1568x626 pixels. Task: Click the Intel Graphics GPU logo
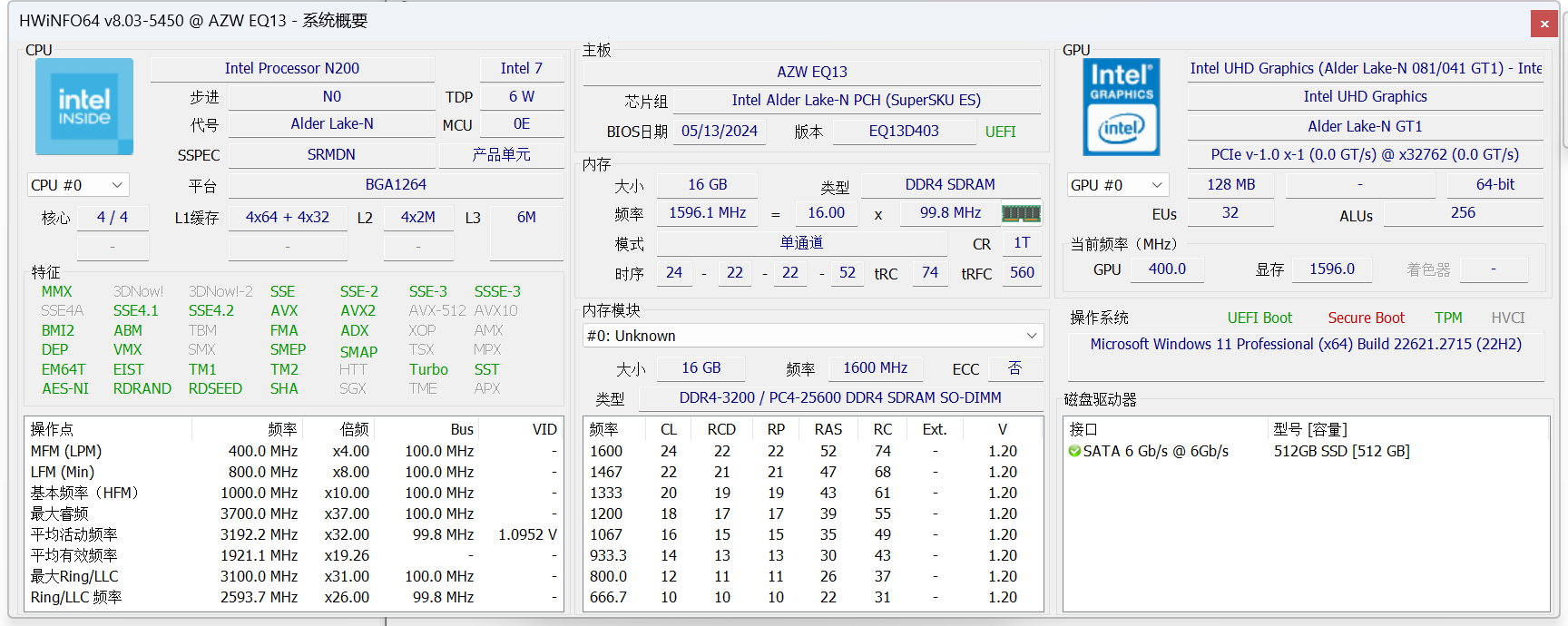point(1121,107)
